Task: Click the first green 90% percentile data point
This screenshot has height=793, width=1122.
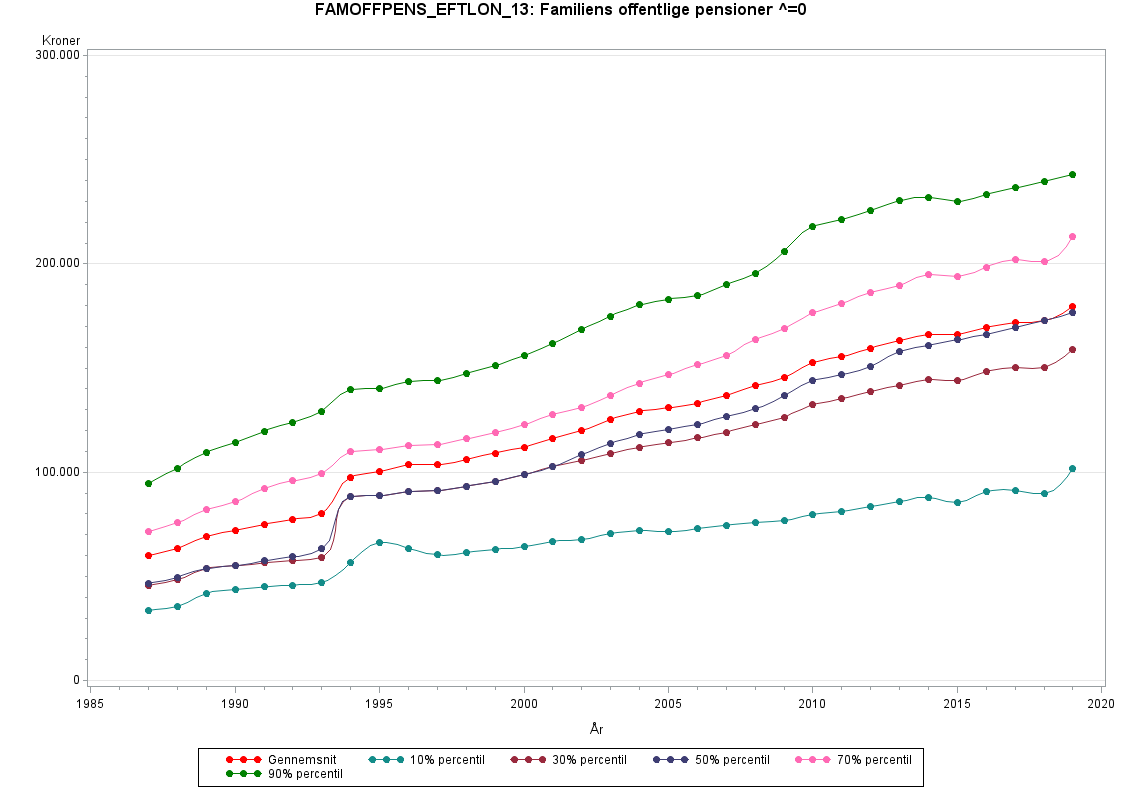Action: point(148,483)
